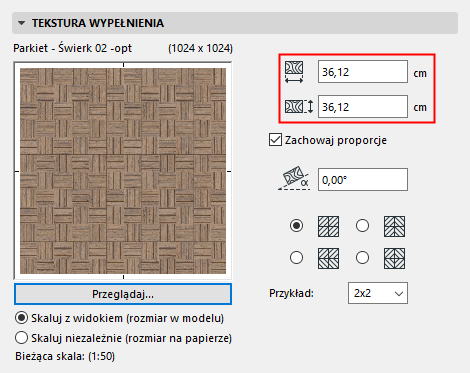
Task: Click the texture name Parkiet - Świerk 02 -opt
Action: coord(73,48)
